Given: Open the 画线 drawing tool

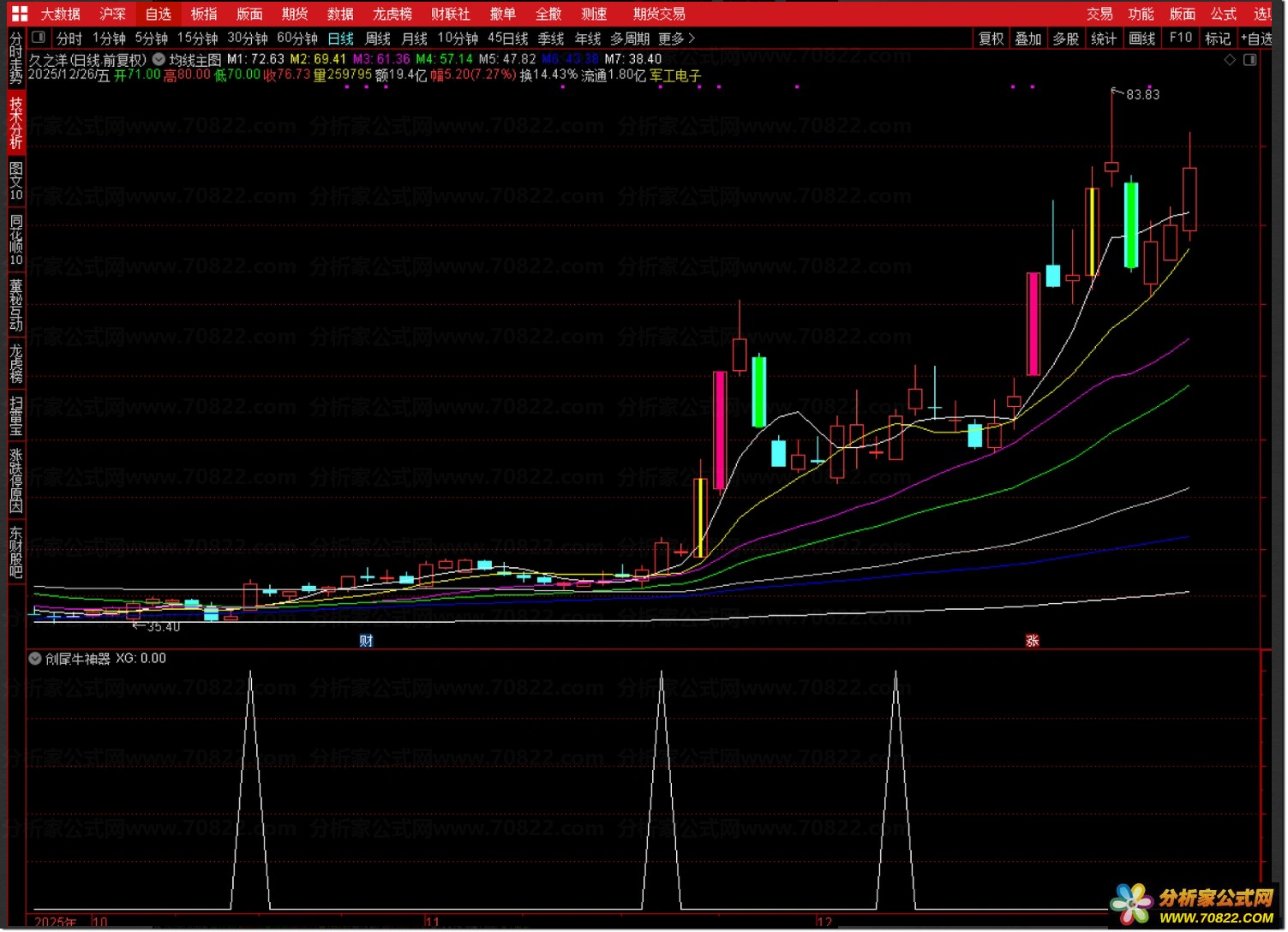Looking at the screenshot, I should [x=1141, y=39].
